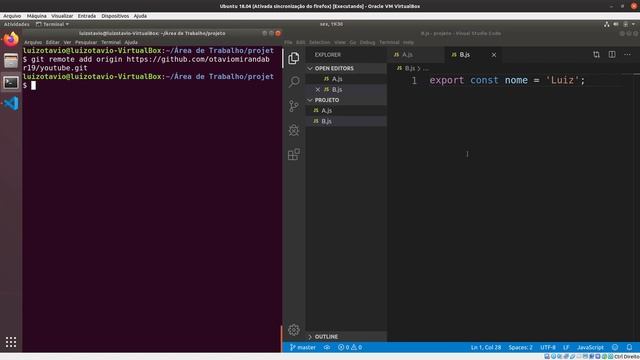The image size is (640, 360).
Task: Open Pesquisar menu in terminal window
Action: [86, 42]
